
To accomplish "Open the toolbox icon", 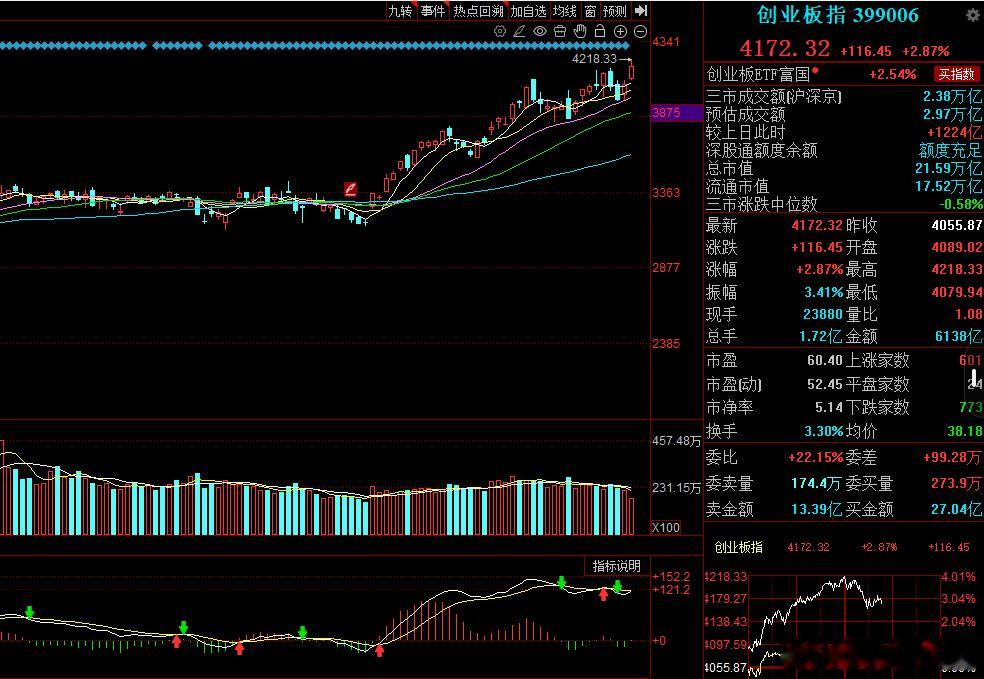I will [x=560, y=31].
